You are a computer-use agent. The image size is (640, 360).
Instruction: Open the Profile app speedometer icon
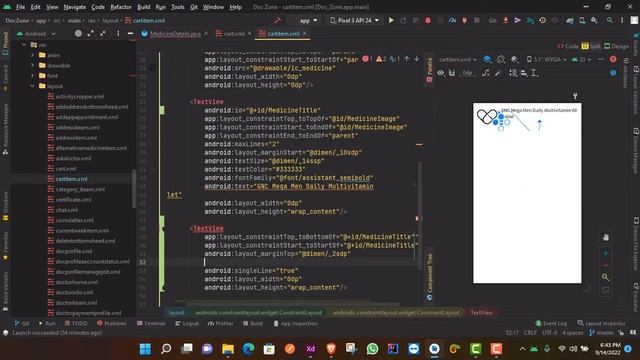click(452, 20)
